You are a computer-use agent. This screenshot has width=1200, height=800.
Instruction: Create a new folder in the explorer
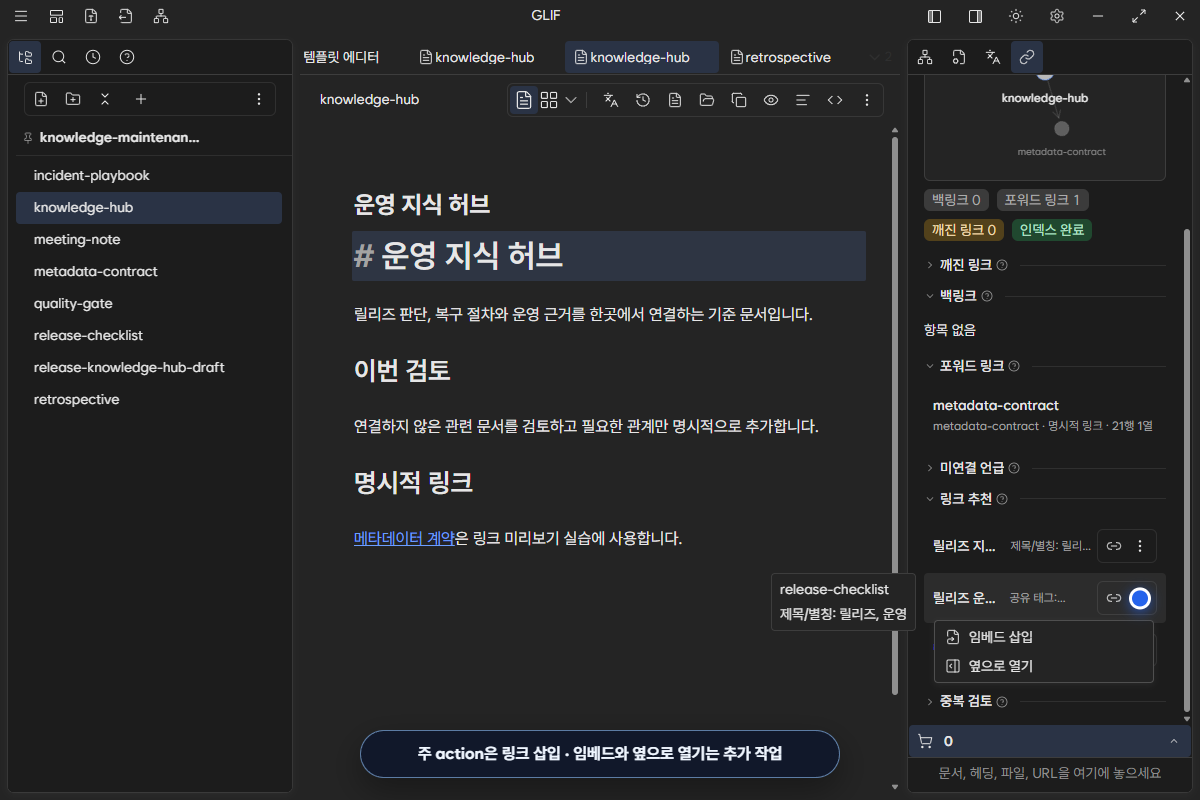[x=73, y=99]
